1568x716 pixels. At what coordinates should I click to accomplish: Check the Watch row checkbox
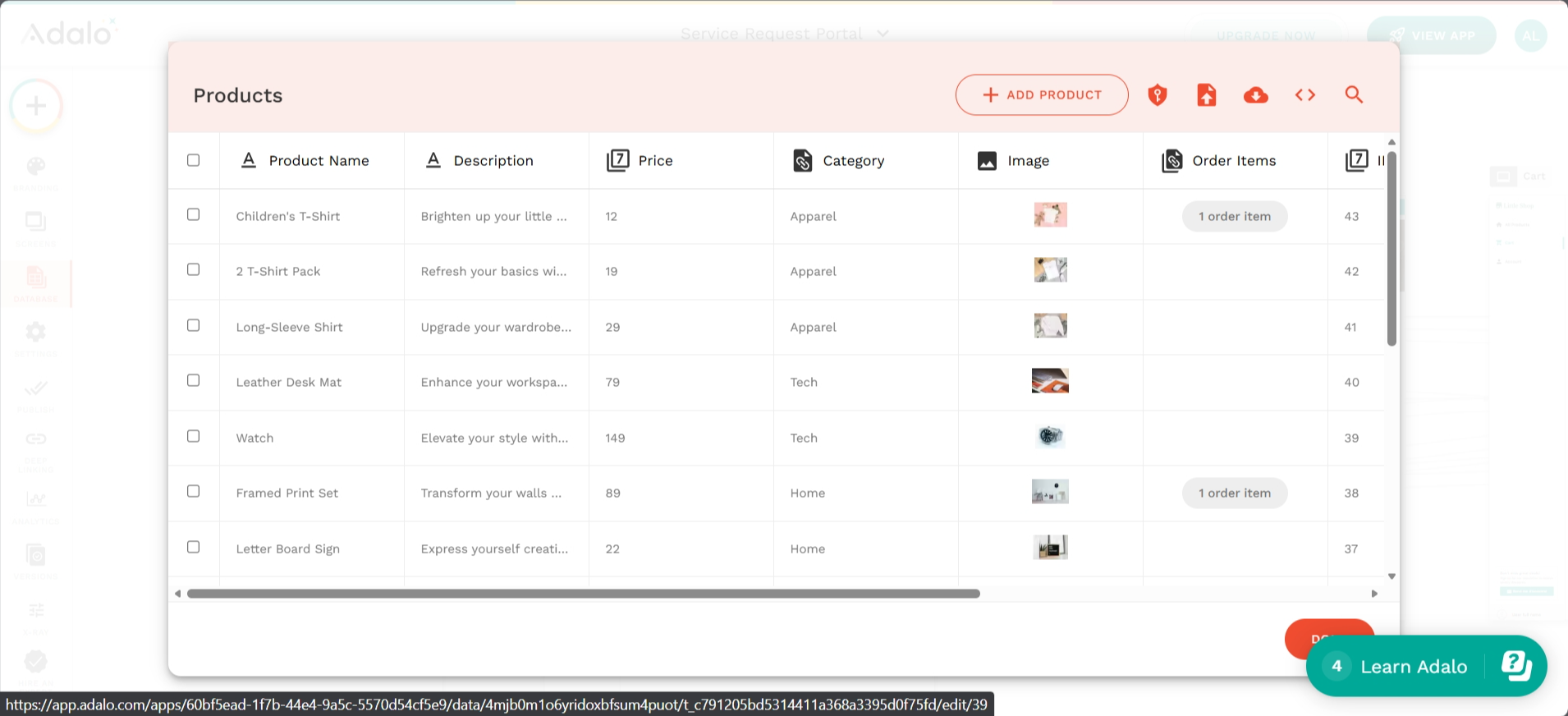tap(194, 436)
